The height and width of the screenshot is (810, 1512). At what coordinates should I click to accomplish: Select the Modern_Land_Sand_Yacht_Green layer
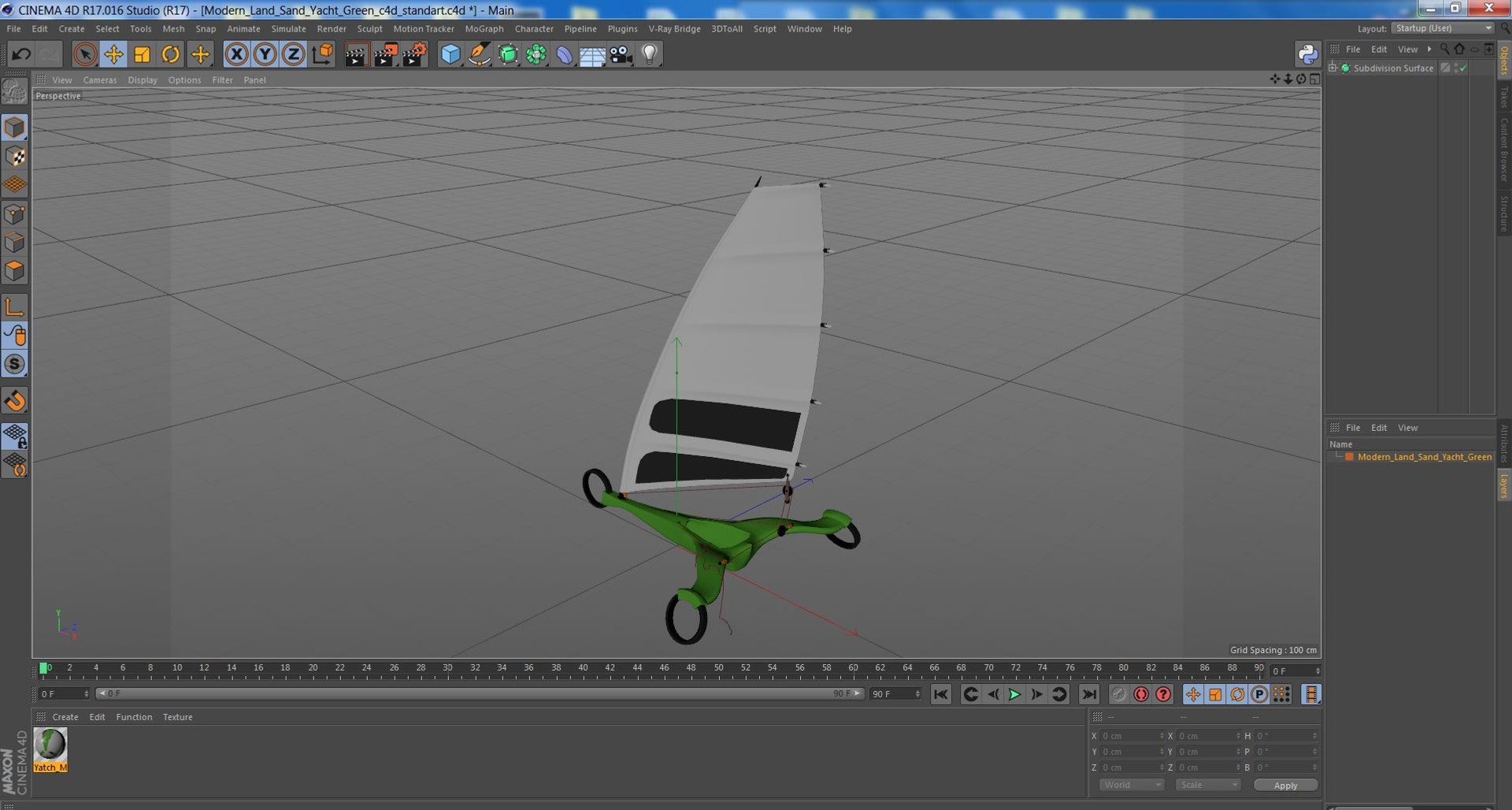[x=1424, y=457]
